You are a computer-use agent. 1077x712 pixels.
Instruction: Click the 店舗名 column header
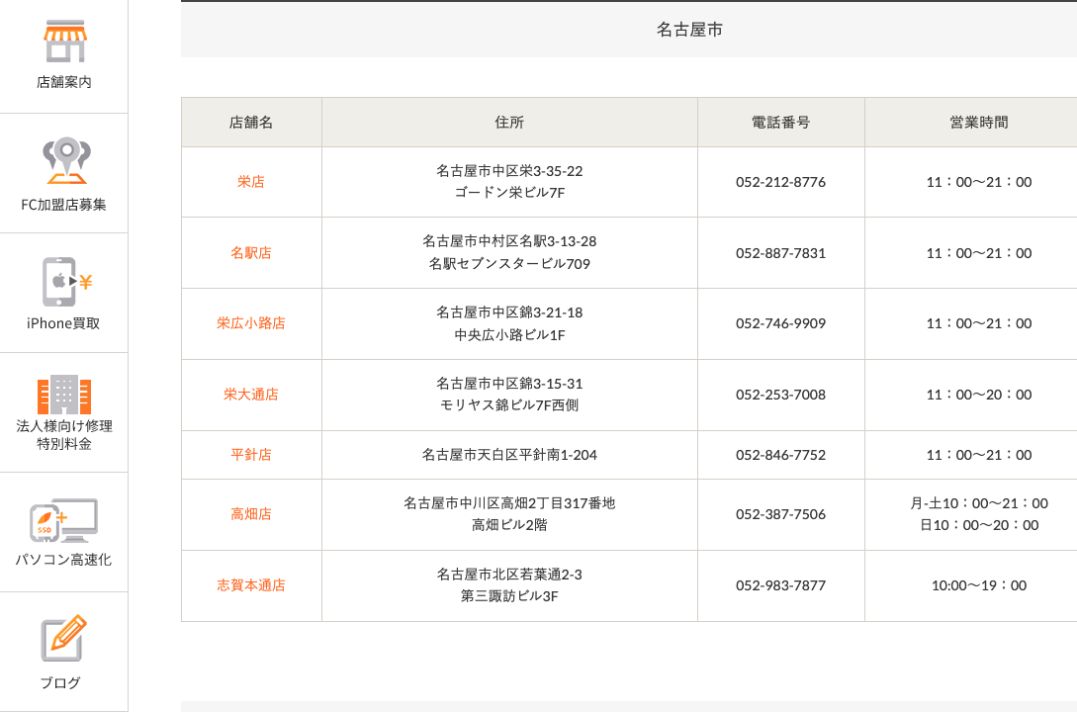251,122
